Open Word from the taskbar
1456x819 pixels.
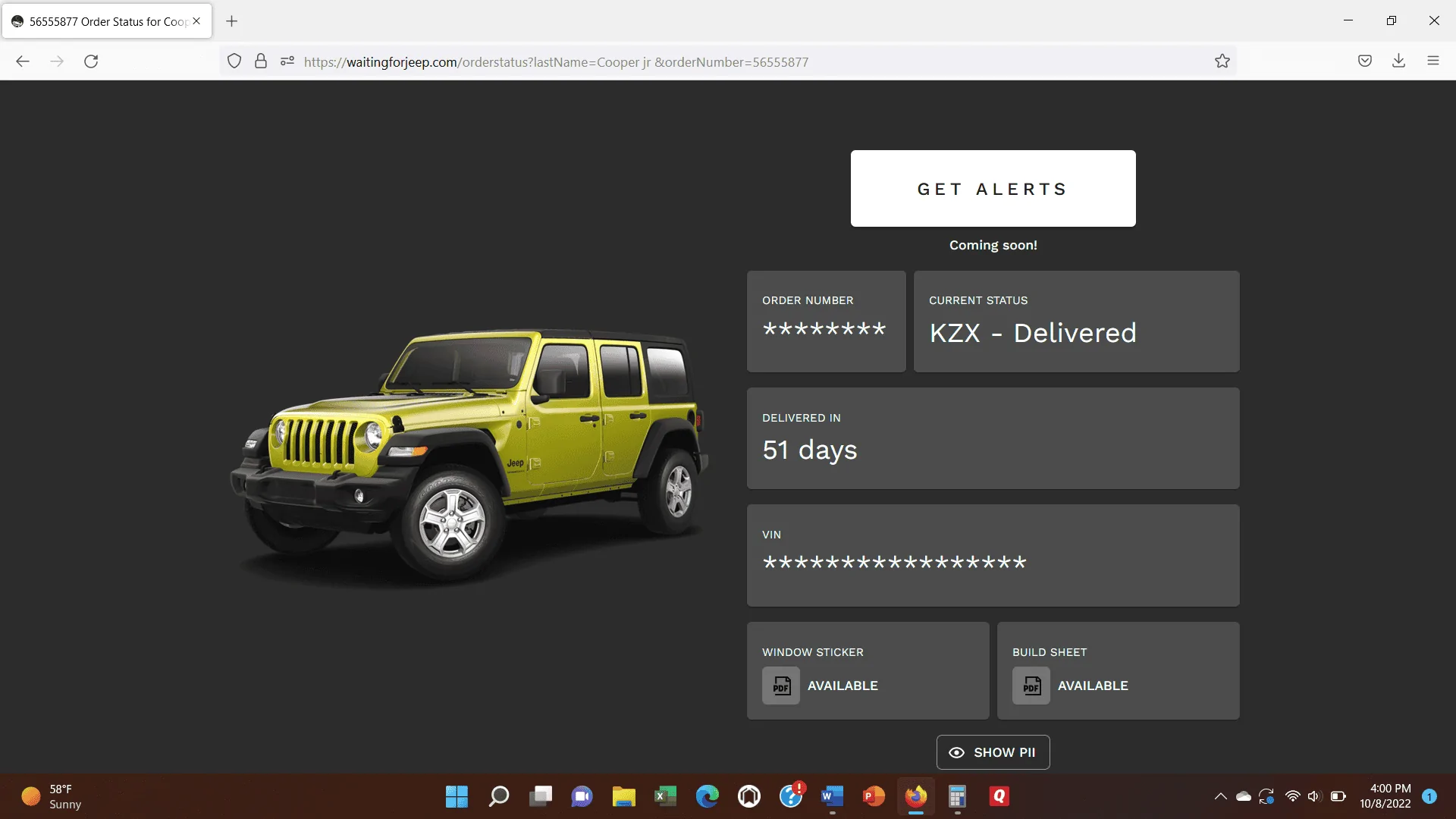coord(833,796)
